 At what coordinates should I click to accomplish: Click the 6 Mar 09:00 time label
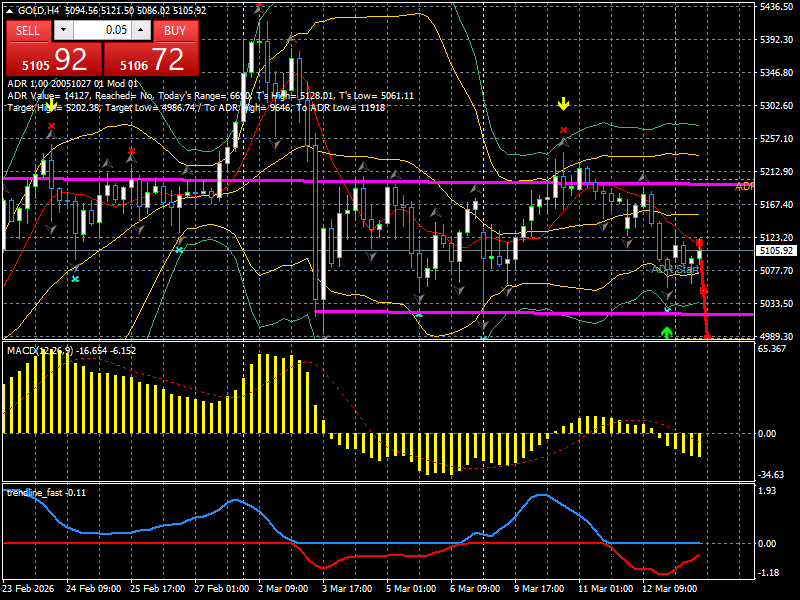pyautogui.click(x=475, y=589)
